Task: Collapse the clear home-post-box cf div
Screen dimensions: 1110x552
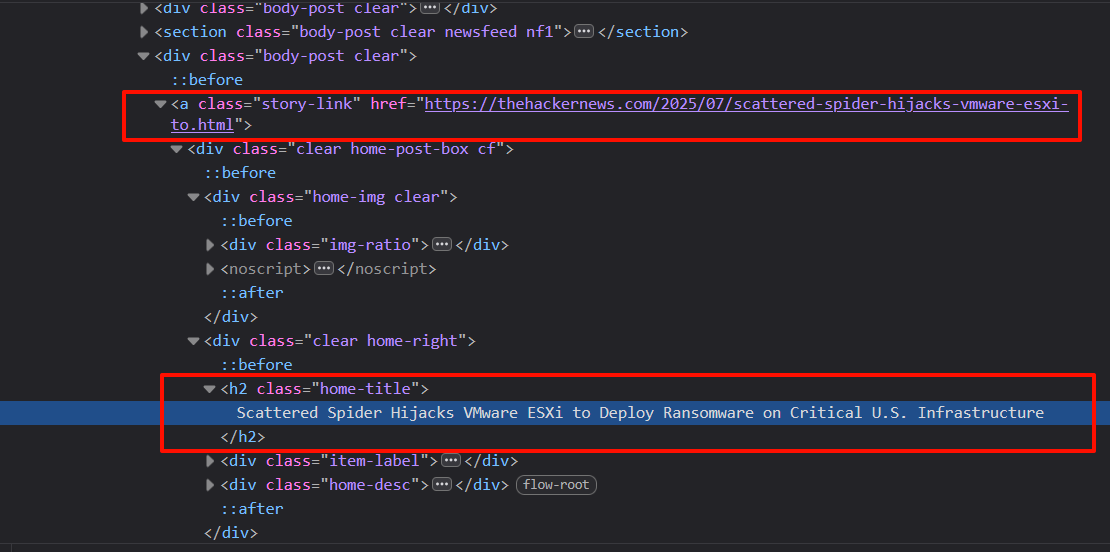Action: 176,149
